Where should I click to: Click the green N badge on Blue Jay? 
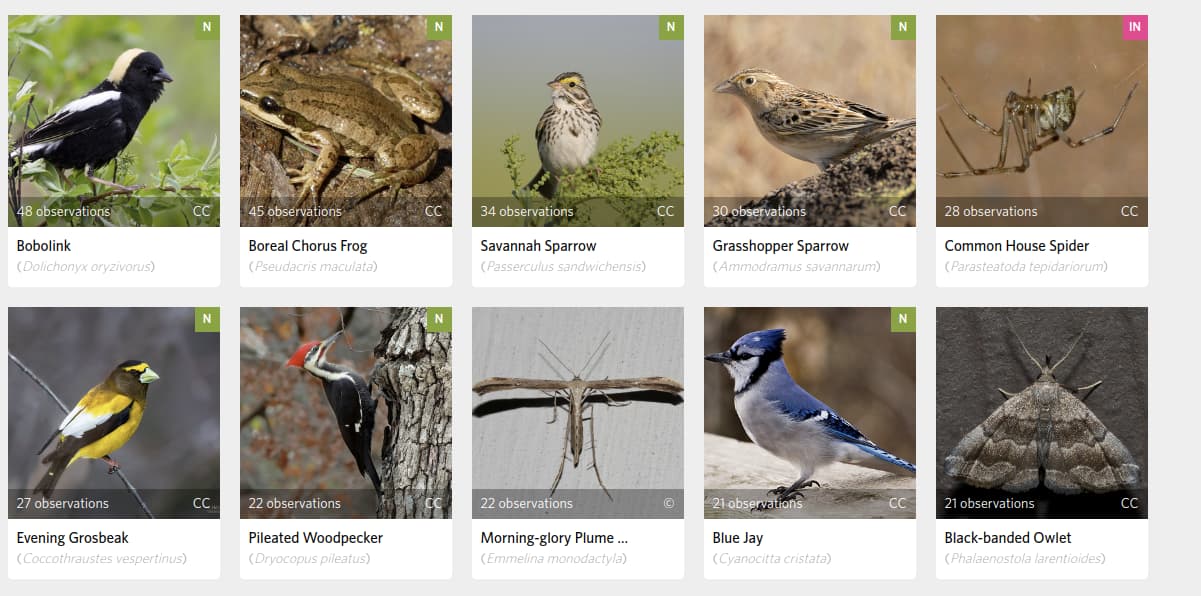pyautogui.click(x=903, y=319)
